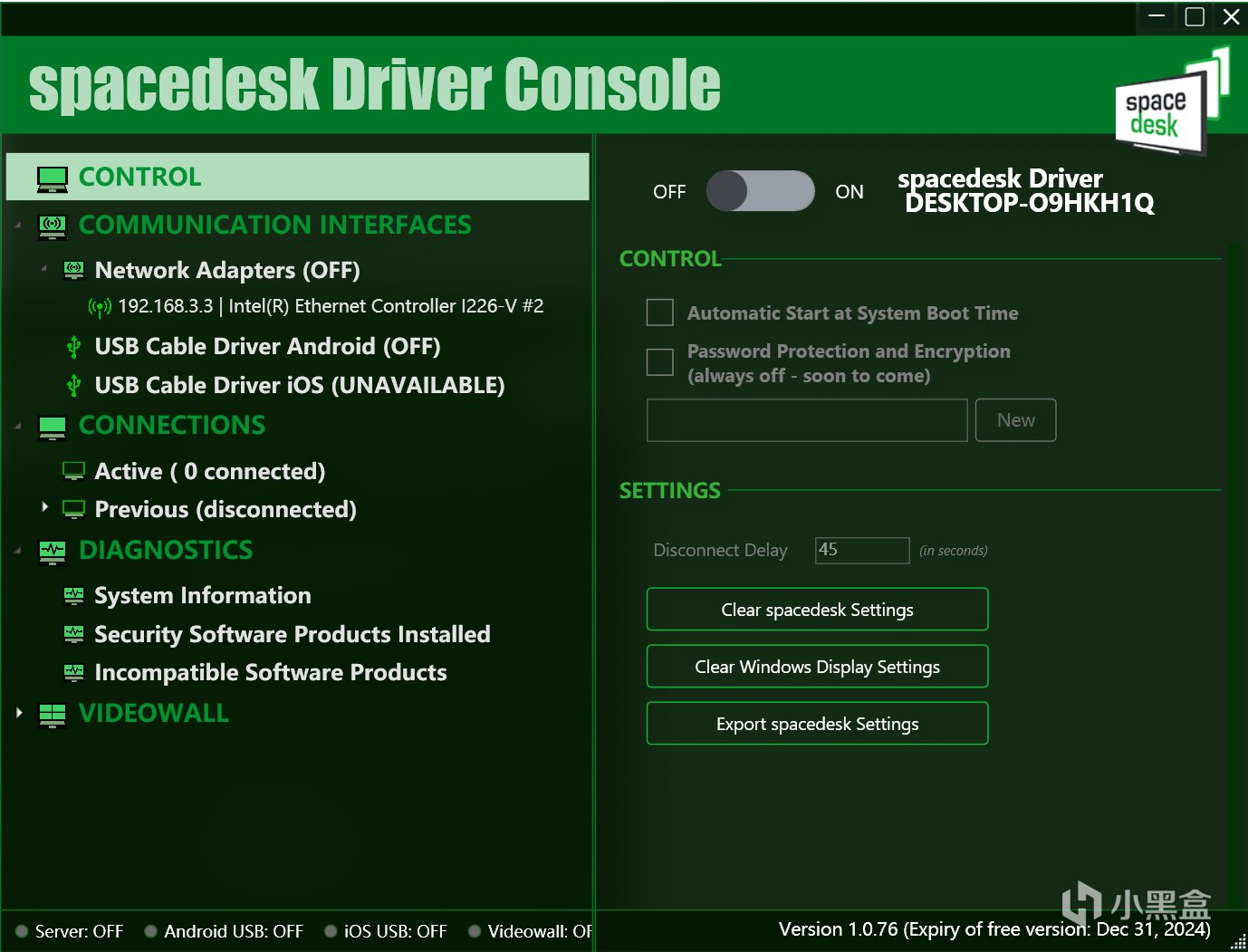This screenshot has height=952, width=1248.
Task: Click the Network Adapters icon
Action: point(73,270)
